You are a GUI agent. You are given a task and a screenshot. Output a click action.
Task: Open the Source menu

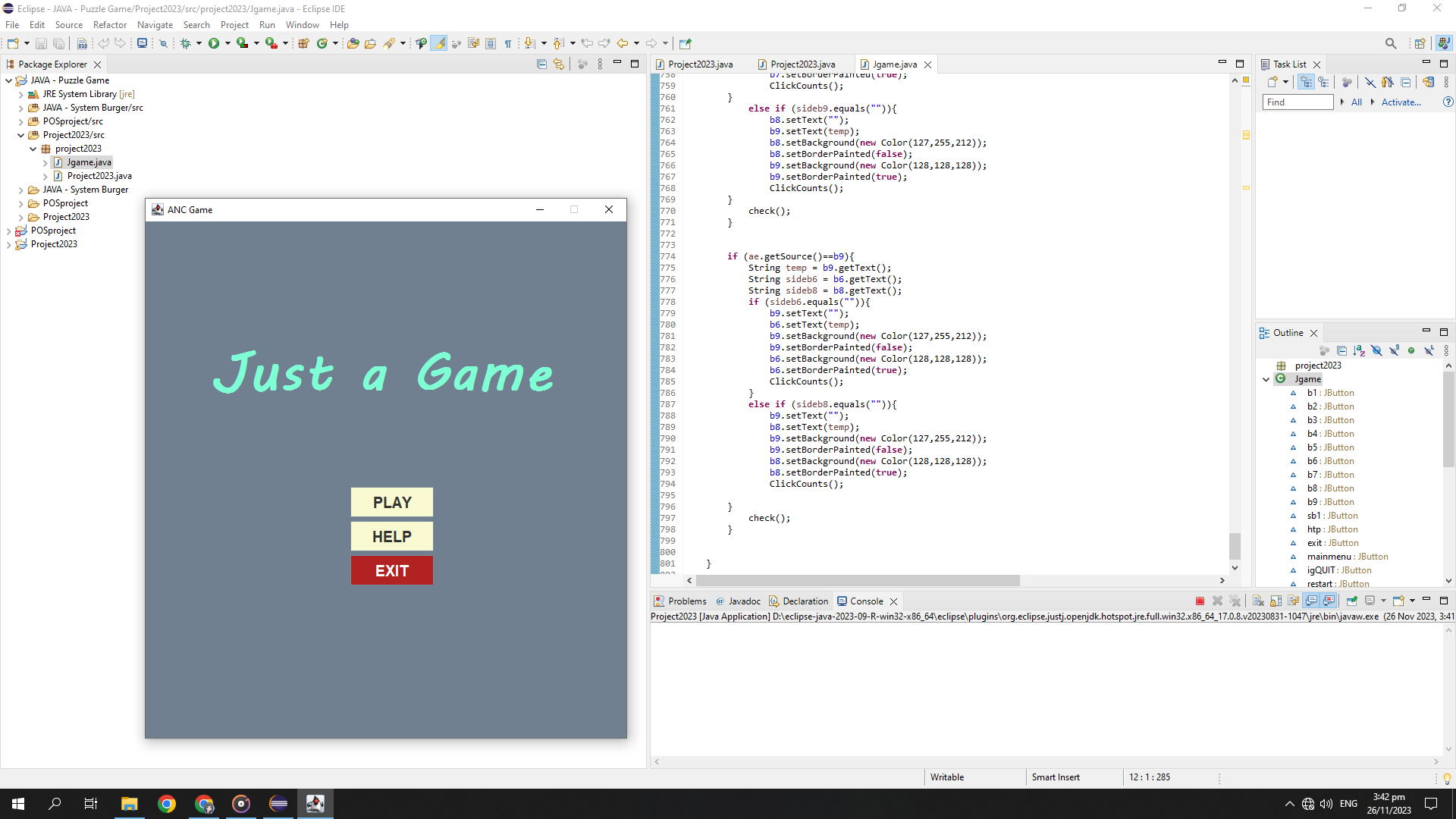(68, 25)
